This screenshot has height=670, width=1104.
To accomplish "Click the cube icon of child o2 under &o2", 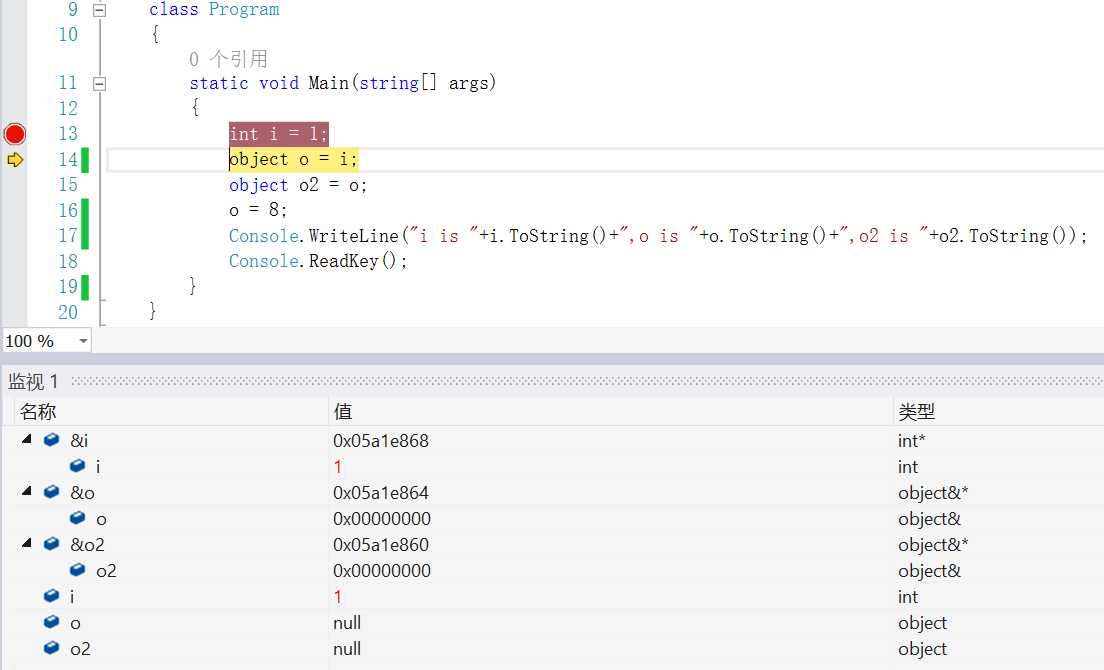I will [x=77, y=570].
